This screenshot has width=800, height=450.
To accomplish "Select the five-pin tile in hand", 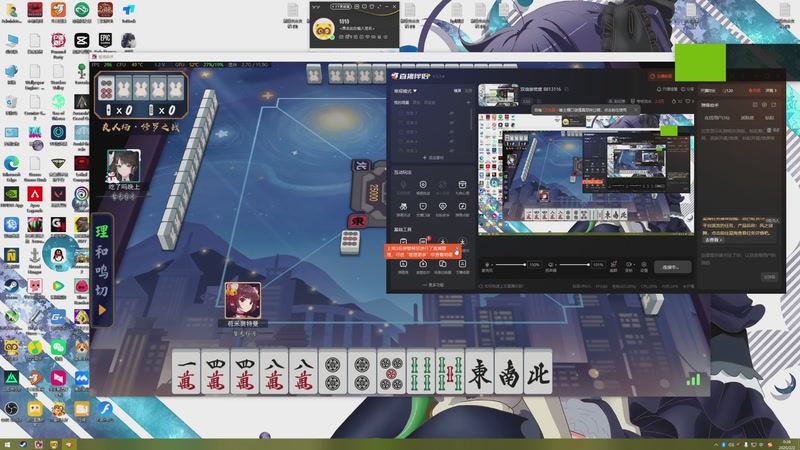I will pyautogui.click(x=391, y=372).
